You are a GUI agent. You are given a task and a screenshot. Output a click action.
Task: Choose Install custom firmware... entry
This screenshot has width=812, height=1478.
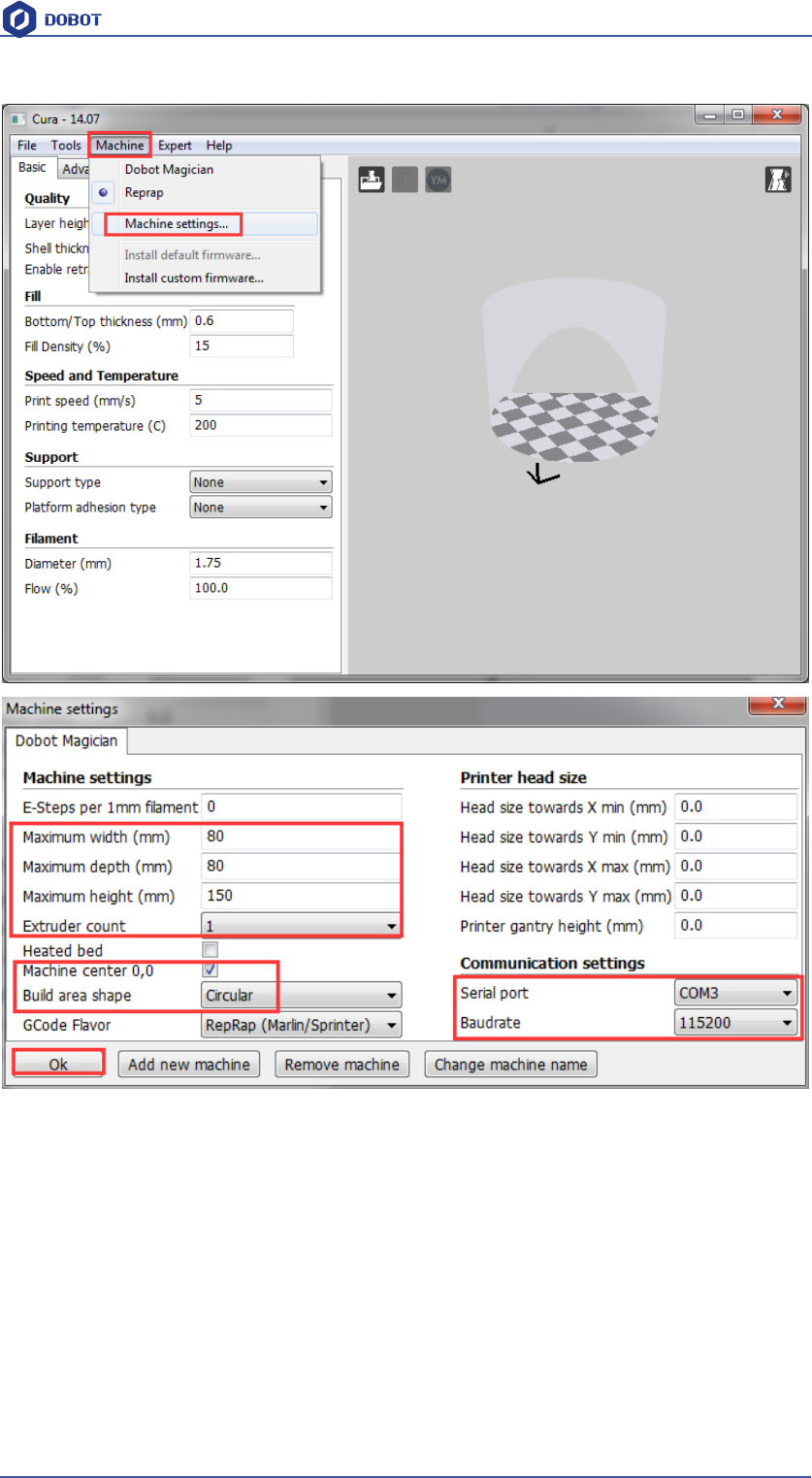click(x=194, y=278)
